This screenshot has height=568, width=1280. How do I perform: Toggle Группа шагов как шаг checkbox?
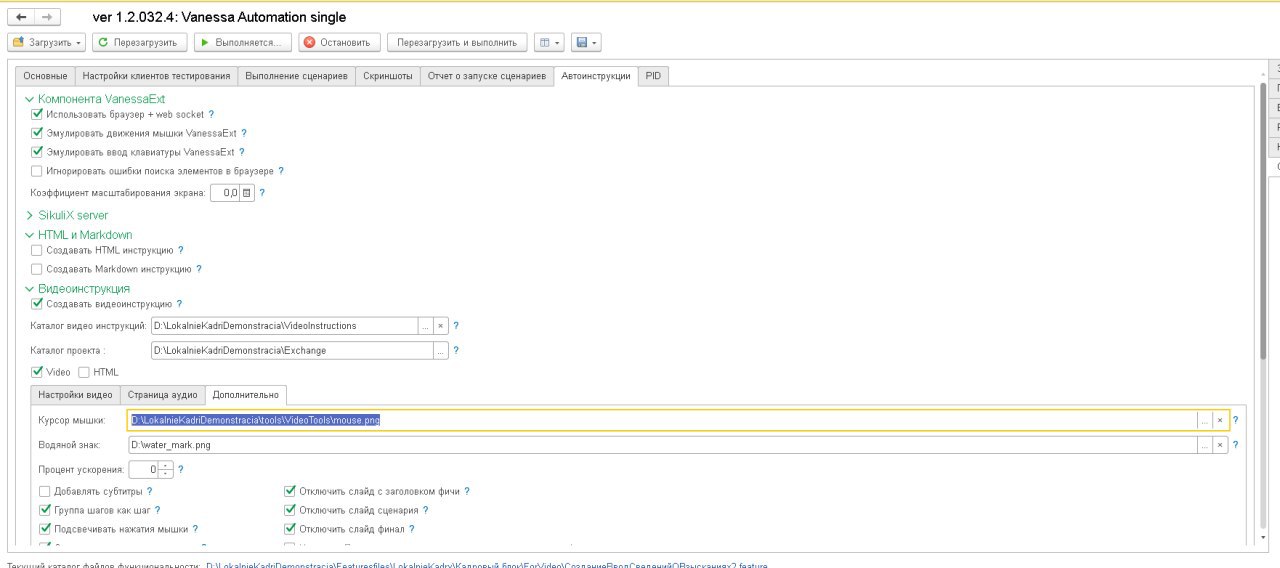click(44, 510)
